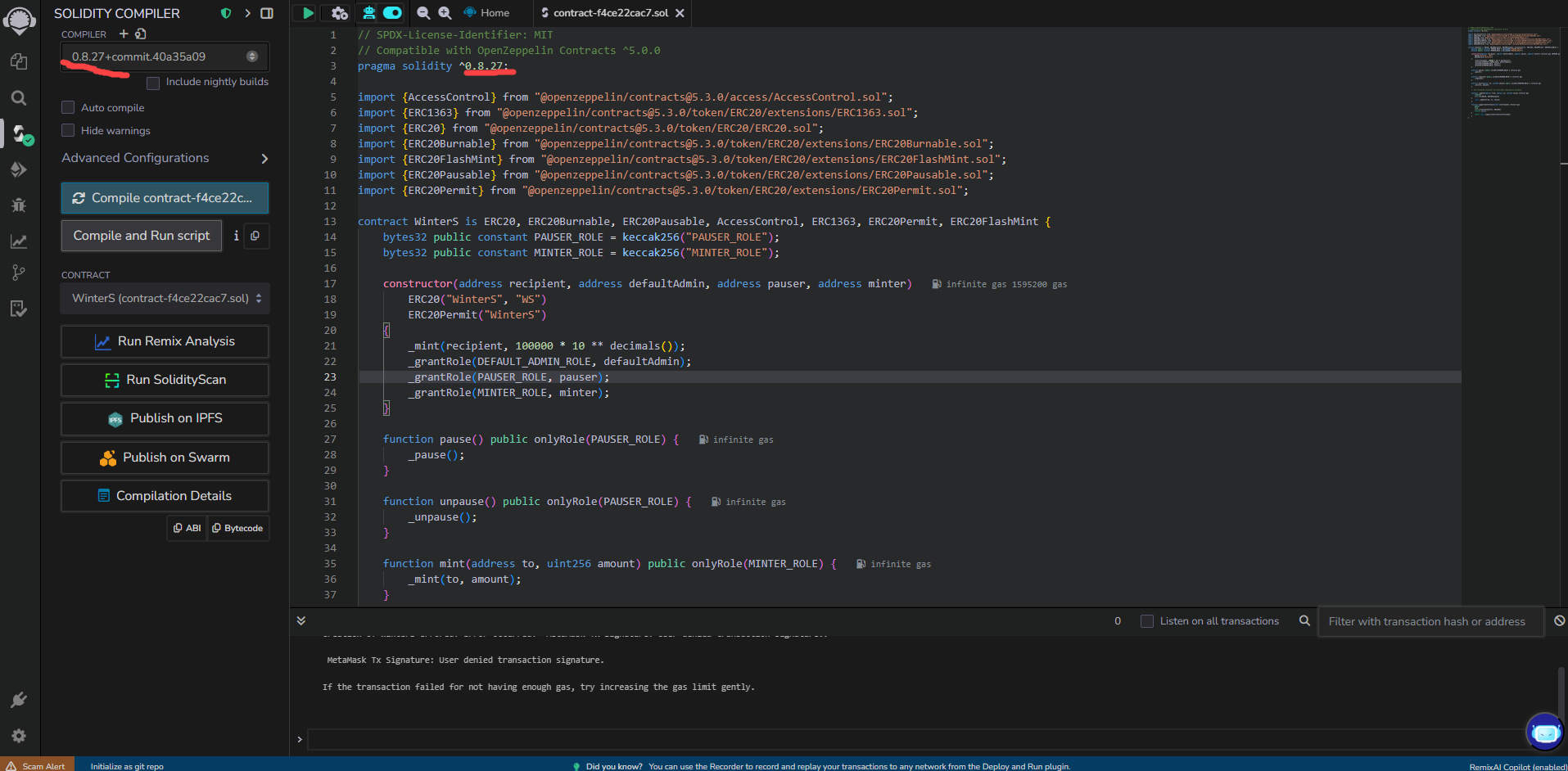The image size is (1568, 771).
Task: Zoom in the editor font
Action: click(x=445, y=12)
